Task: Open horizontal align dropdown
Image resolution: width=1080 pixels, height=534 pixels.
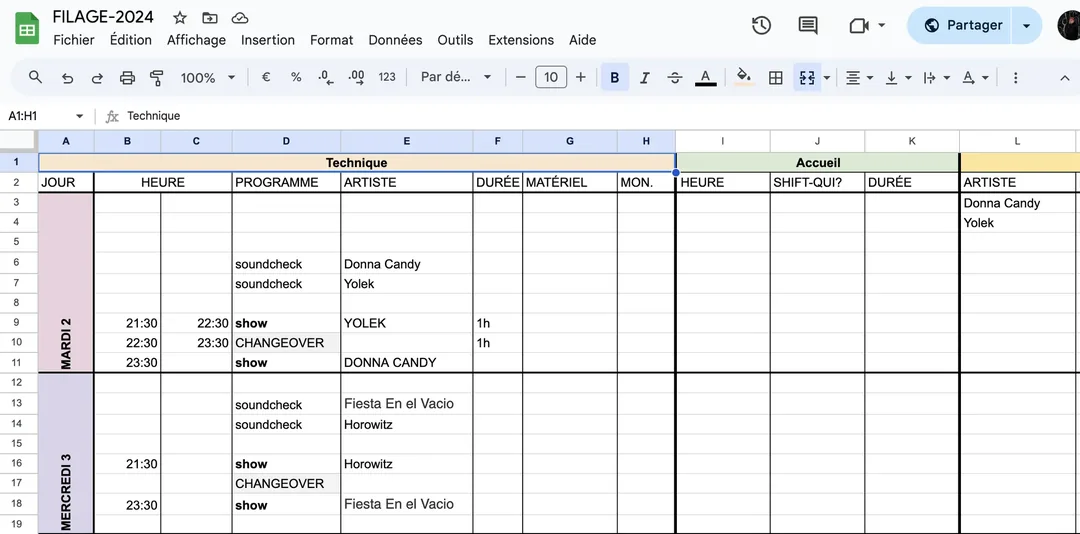Action: tap(858, 77)
